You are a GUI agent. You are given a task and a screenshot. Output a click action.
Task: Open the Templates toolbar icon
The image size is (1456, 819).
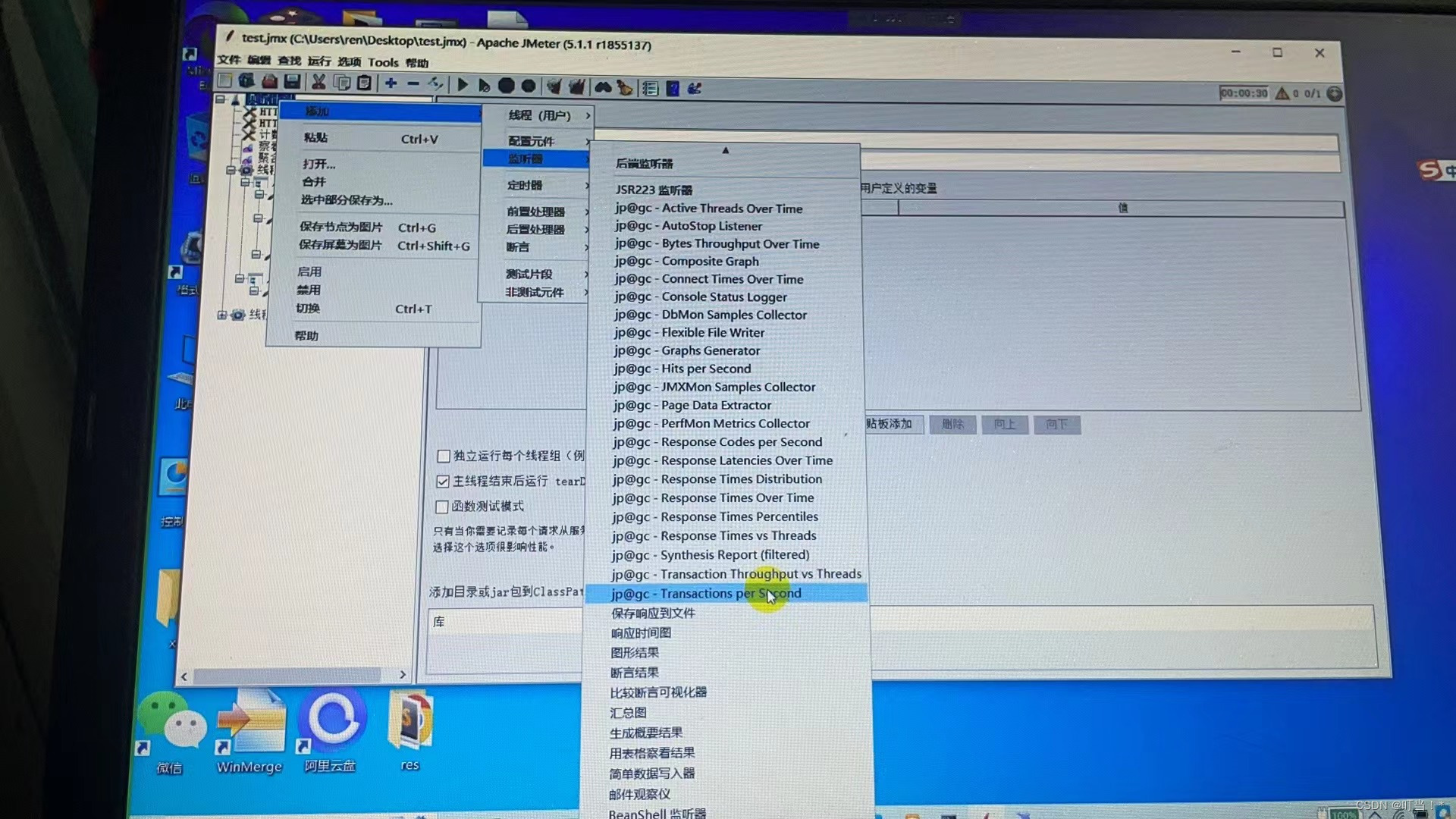tap(247, 81)
